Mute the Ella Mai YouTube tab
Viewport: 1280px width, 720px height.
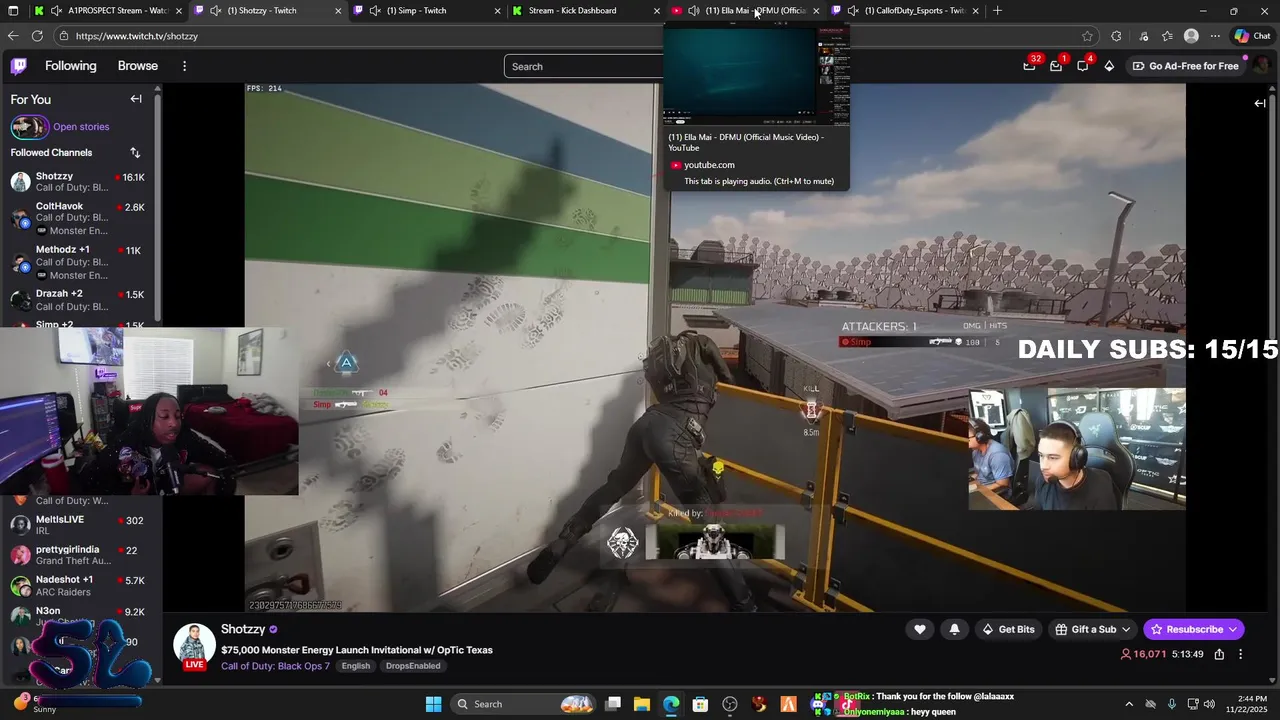click(694, 11)
